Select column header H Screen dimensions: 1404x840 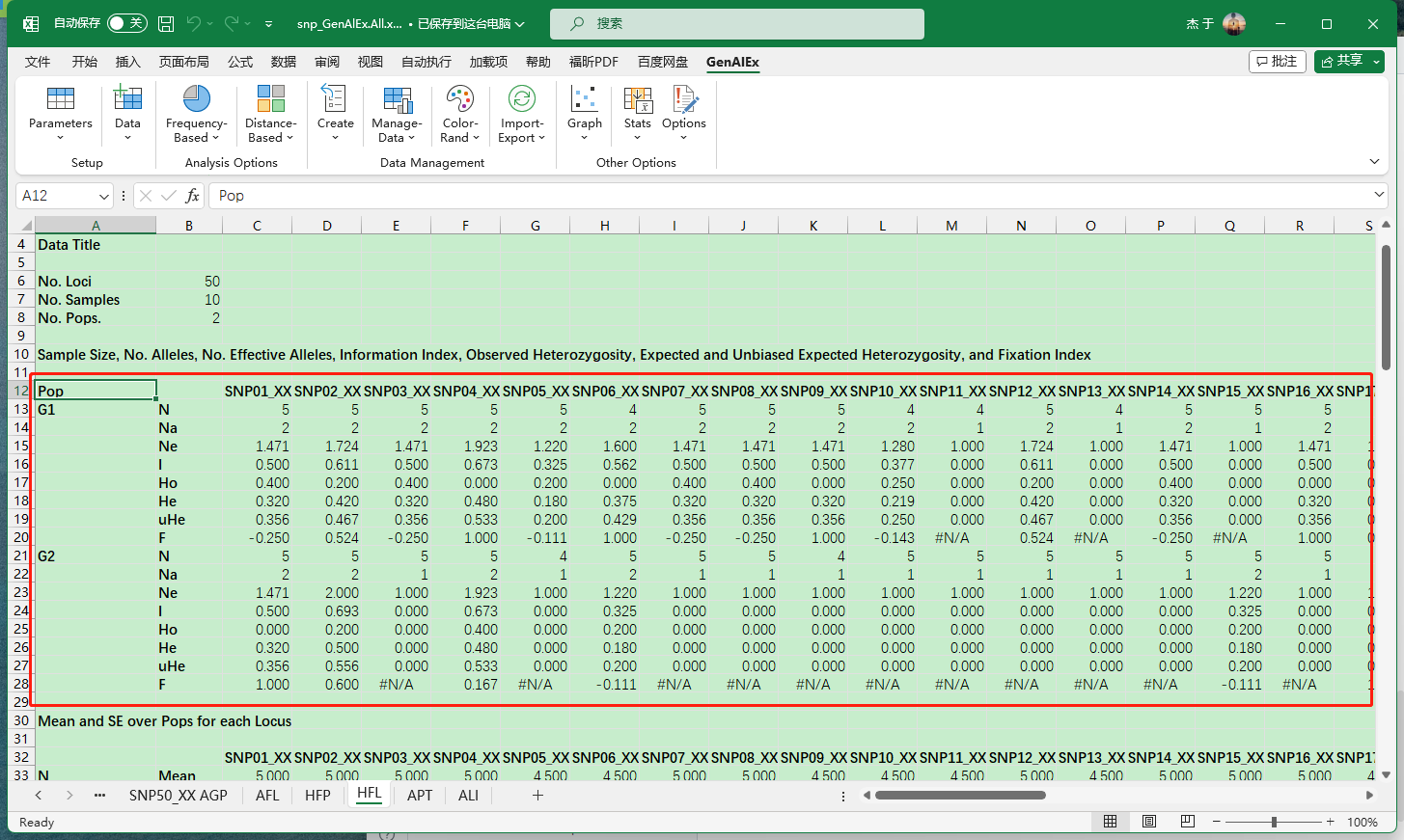coord(604,226)
